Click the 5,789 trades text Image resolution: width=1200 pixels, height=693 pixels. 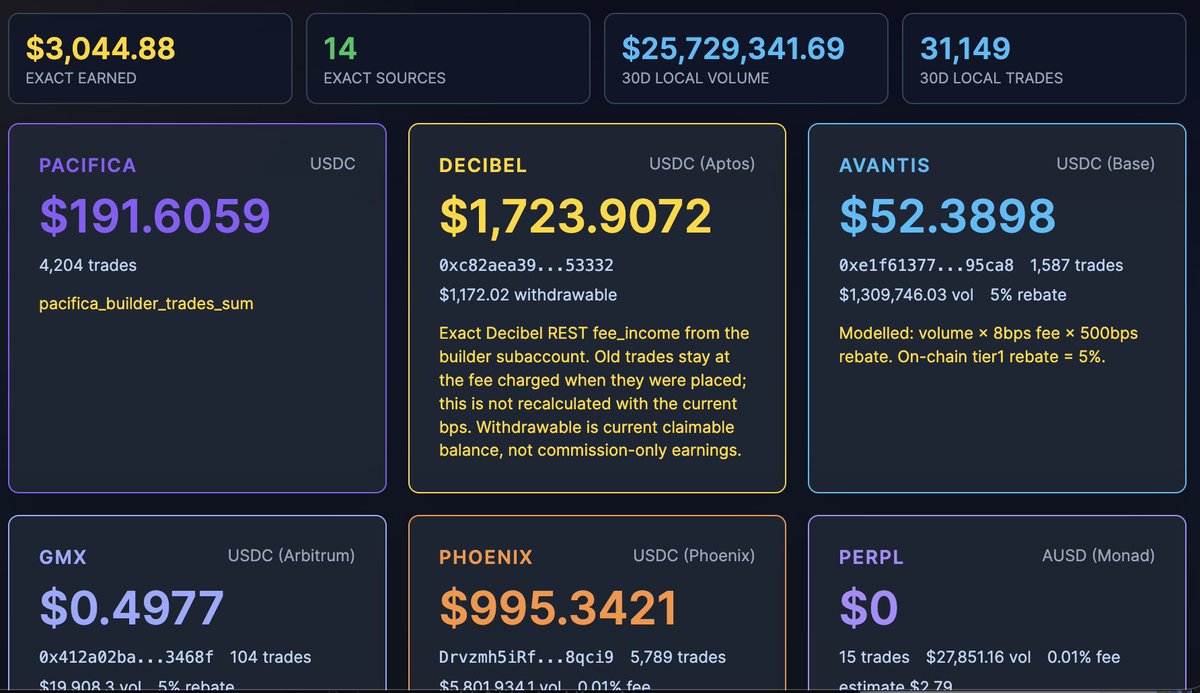[x=678, y=657]
